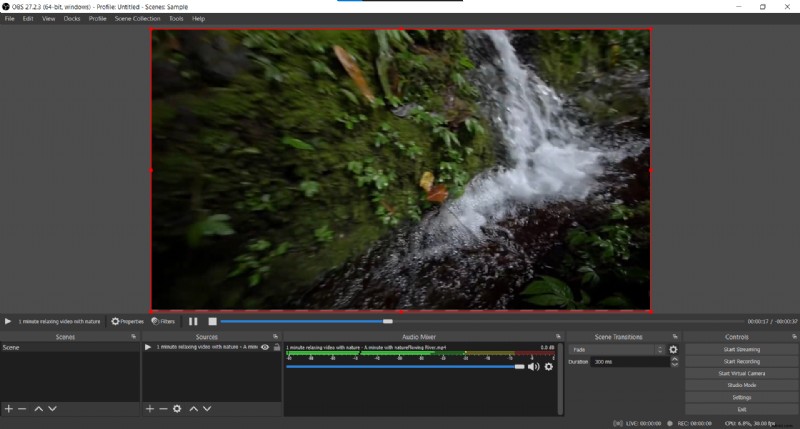This screenshot has height=429, width=800.
Task: Open source Properties in the toolbar
Action: point(128,321)
